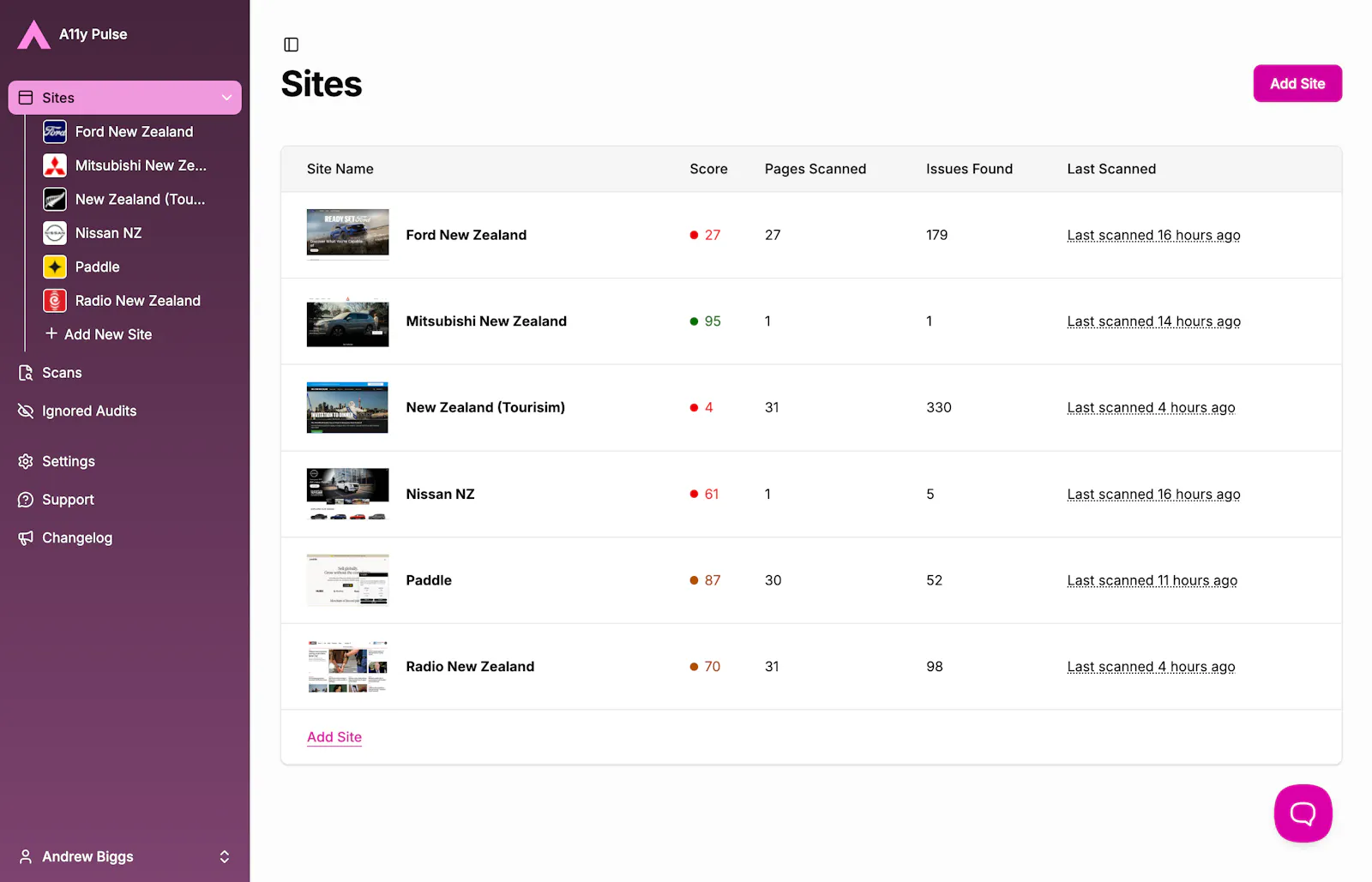The image size is (1372, 882).
Task: Click the Changelog megaphone icon
Action: (x=26, y=538)
